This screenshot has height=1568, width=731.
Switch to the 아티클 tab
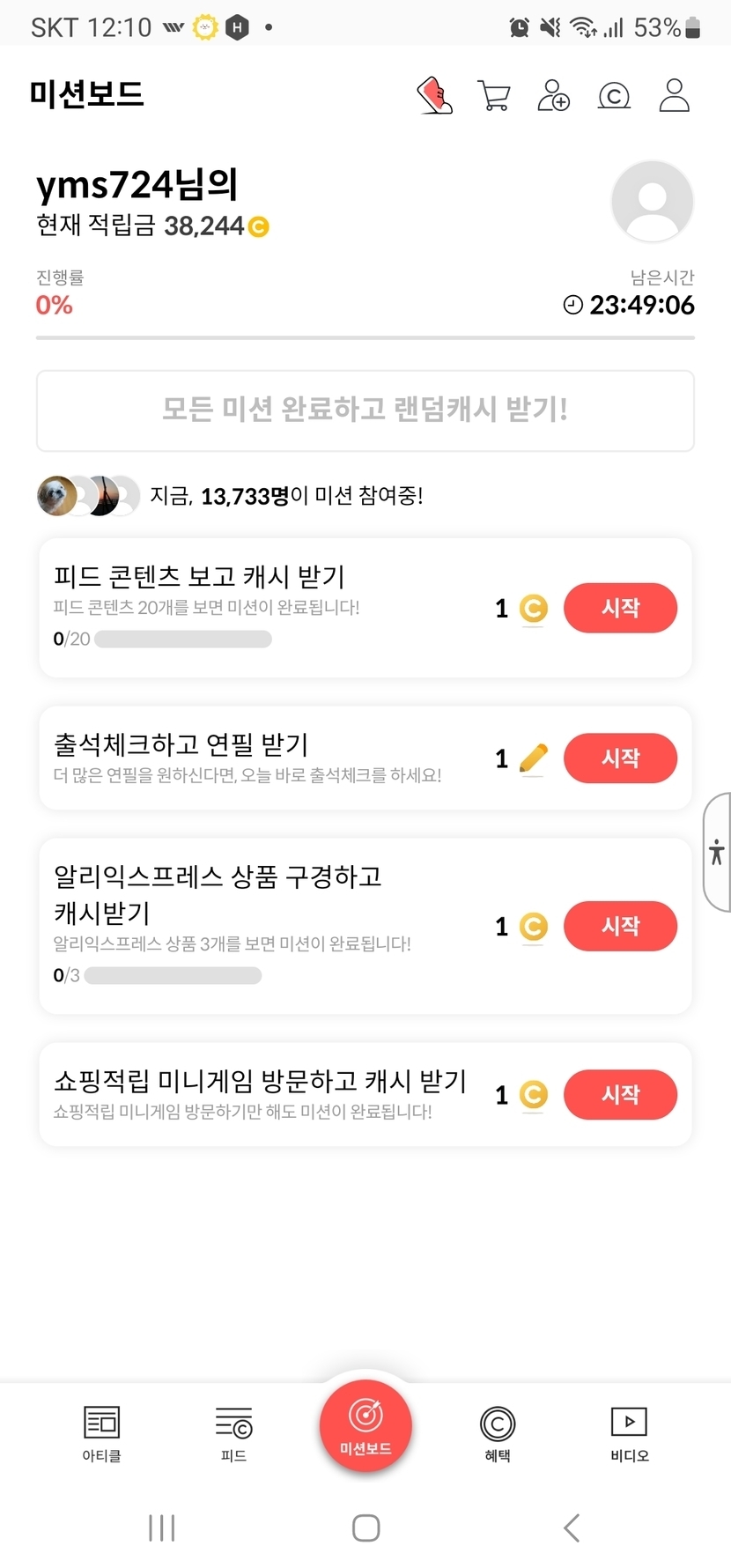click(x=101, y=1431)
